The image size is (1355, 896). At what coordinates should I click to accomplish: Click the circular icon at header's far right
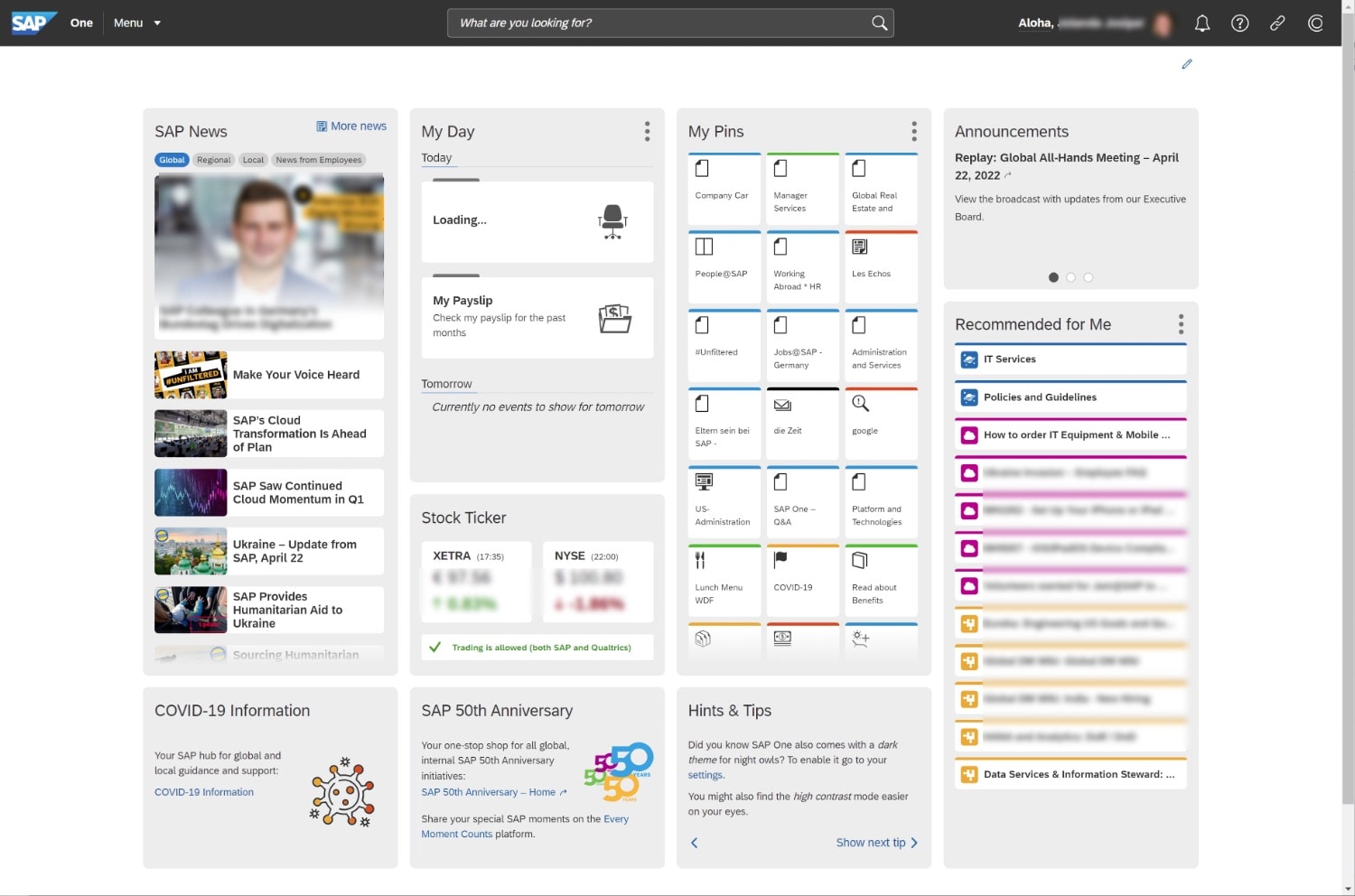1315,23
